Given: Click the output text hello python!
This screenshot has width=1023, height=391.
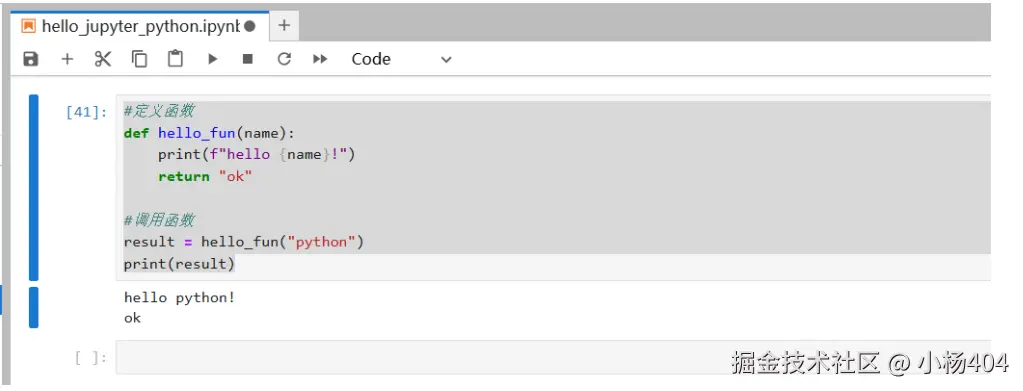Looking at the screenshot, I should [179, 298].
